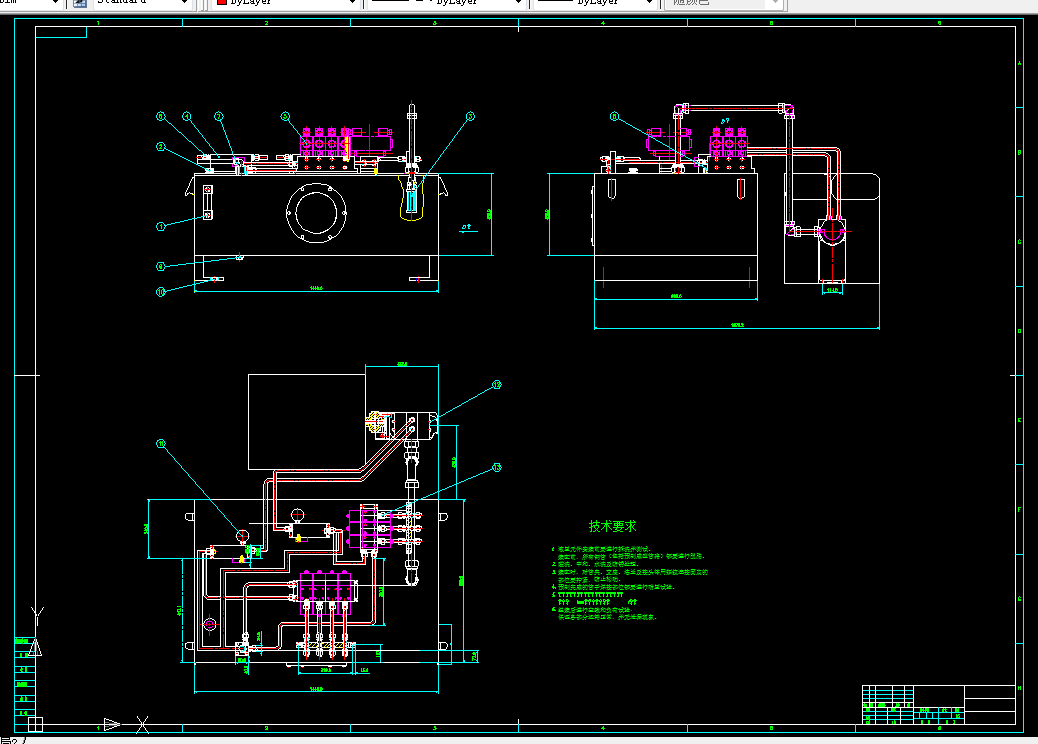Viewport: 1038px width, 744px height.
Task: Select part balloon number 5
Action: click(285, 116)
